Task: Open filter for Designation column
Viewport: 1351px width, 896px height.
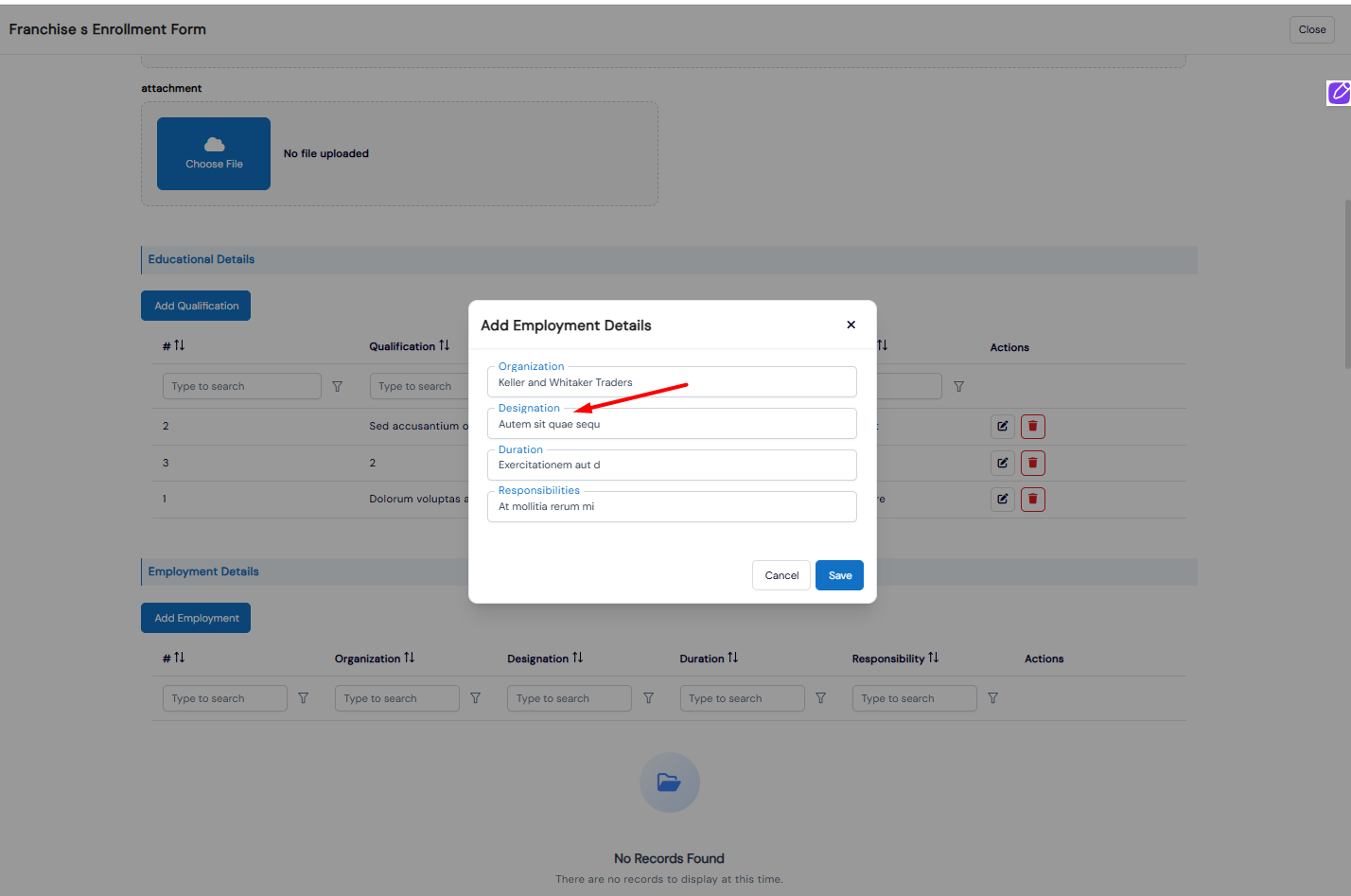Action: (648, 698)
